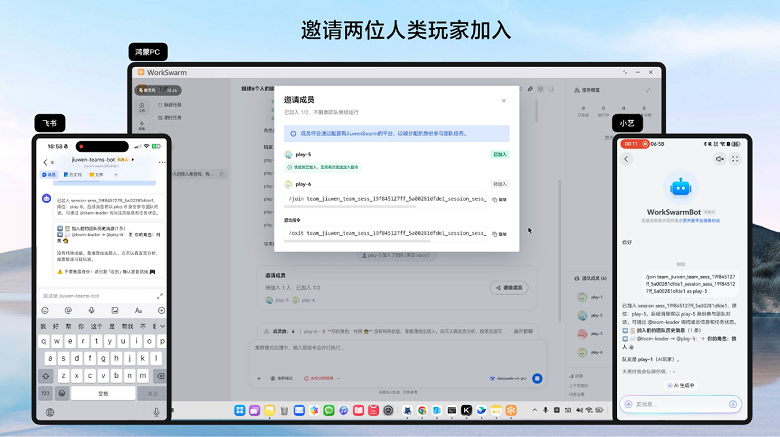The image size is (780, 437).
Task: Select play-3 in team members list
Action: (x=590, y=334)
